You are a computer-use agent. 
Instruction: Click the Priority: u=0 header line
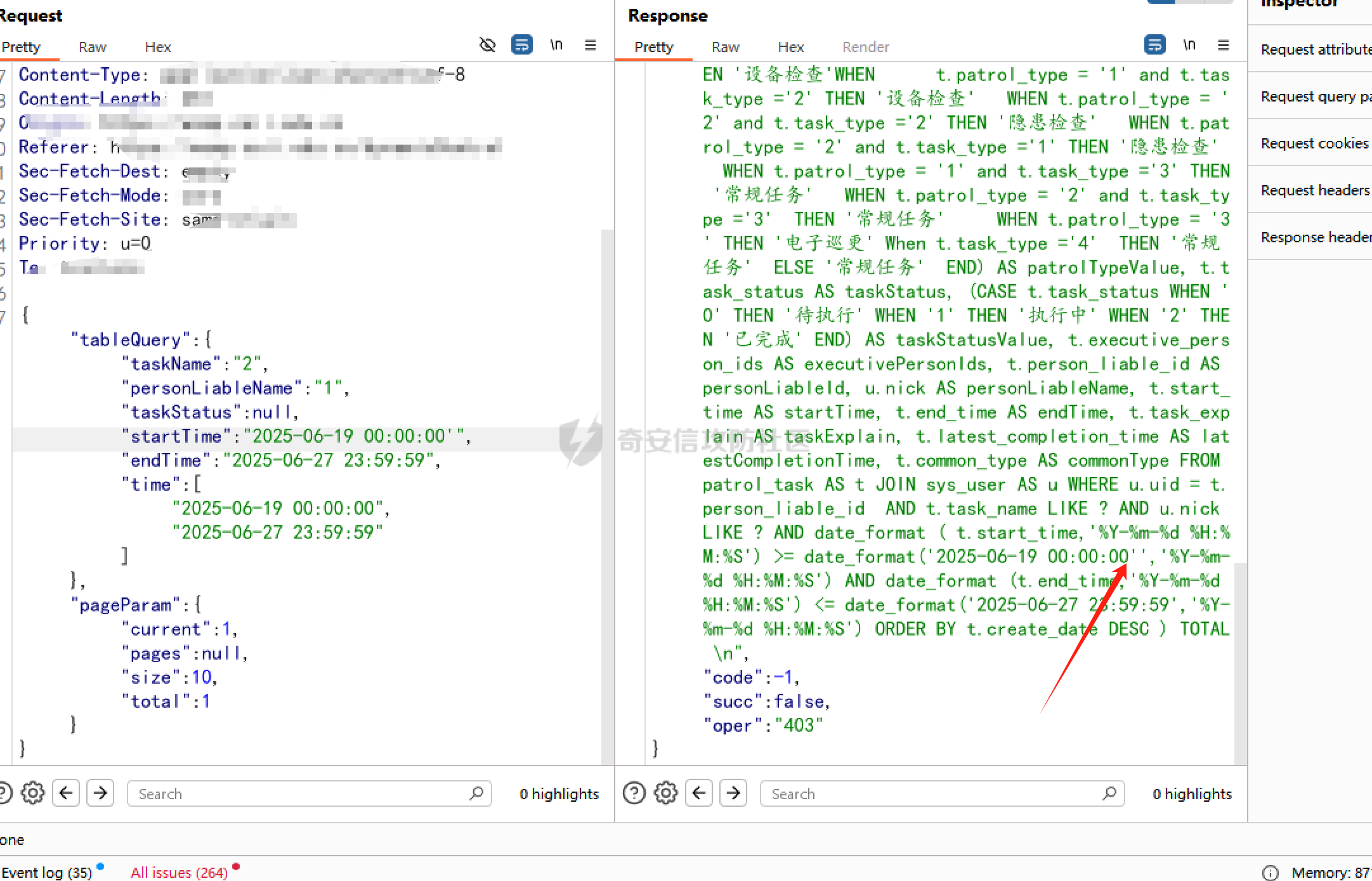pos(85,244)
